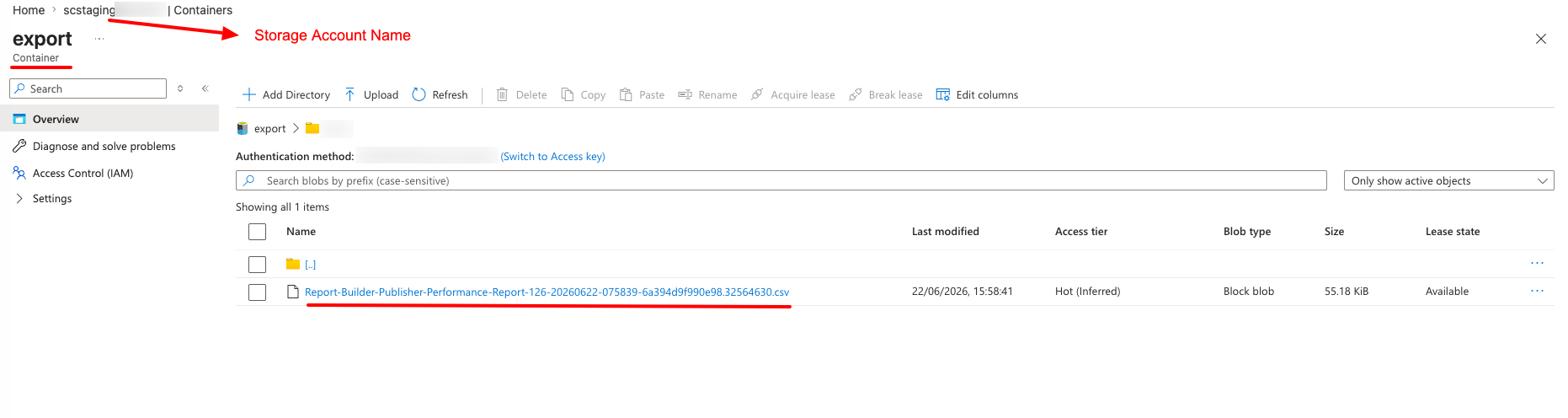Click the chevron between export and folder breadcrumb
The height and width of the screenshot is (418, 1568).
[x=296, y=128]
